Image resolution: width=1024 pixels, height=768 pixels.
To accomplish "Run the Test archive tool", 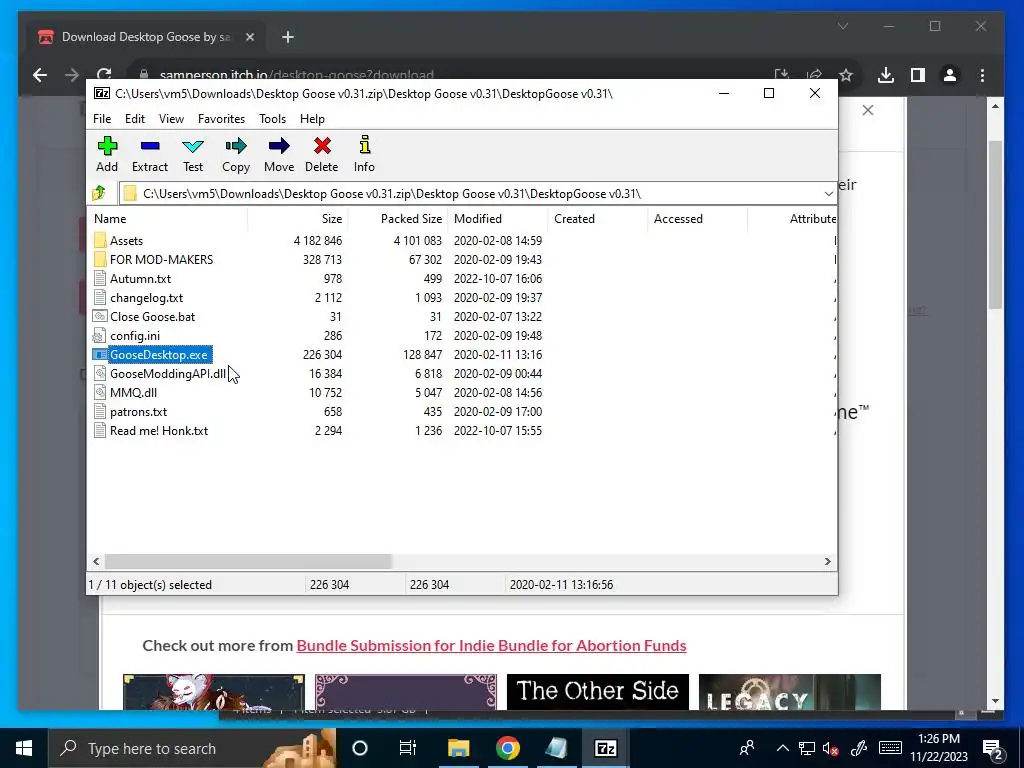I will [193, 146].
